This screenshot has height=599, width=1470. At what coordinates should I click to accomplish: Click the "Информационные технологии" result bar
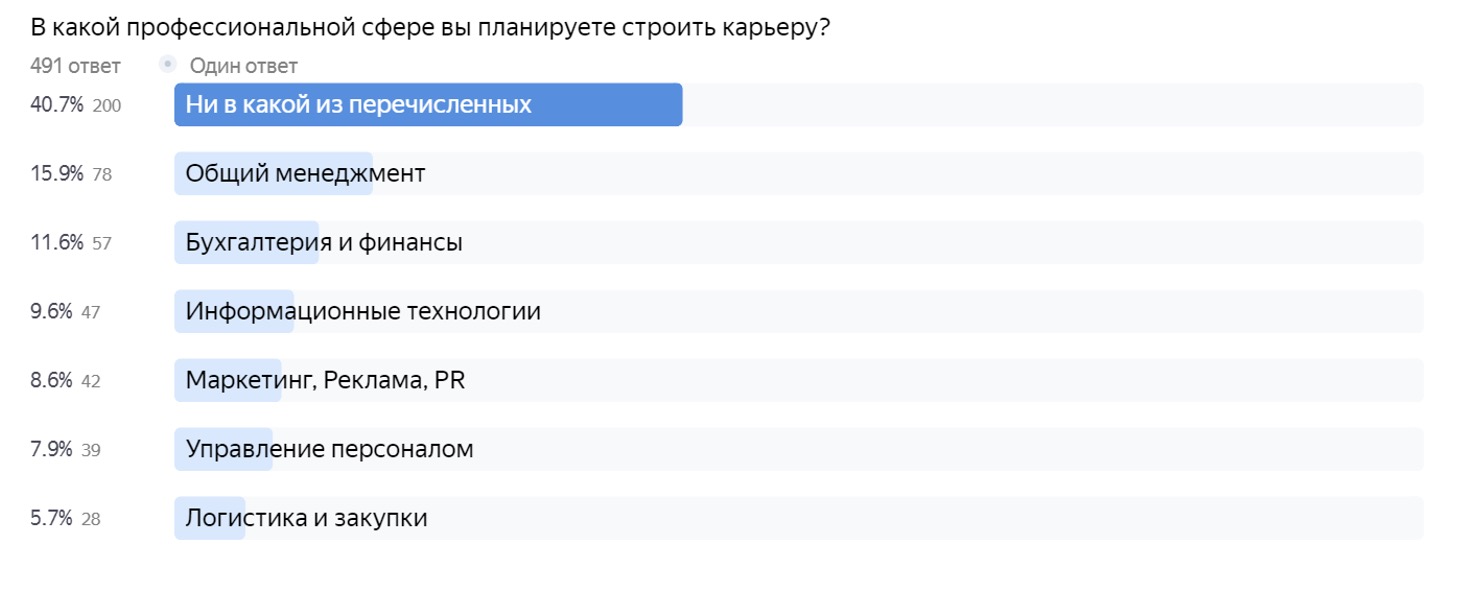click(799, 312)
